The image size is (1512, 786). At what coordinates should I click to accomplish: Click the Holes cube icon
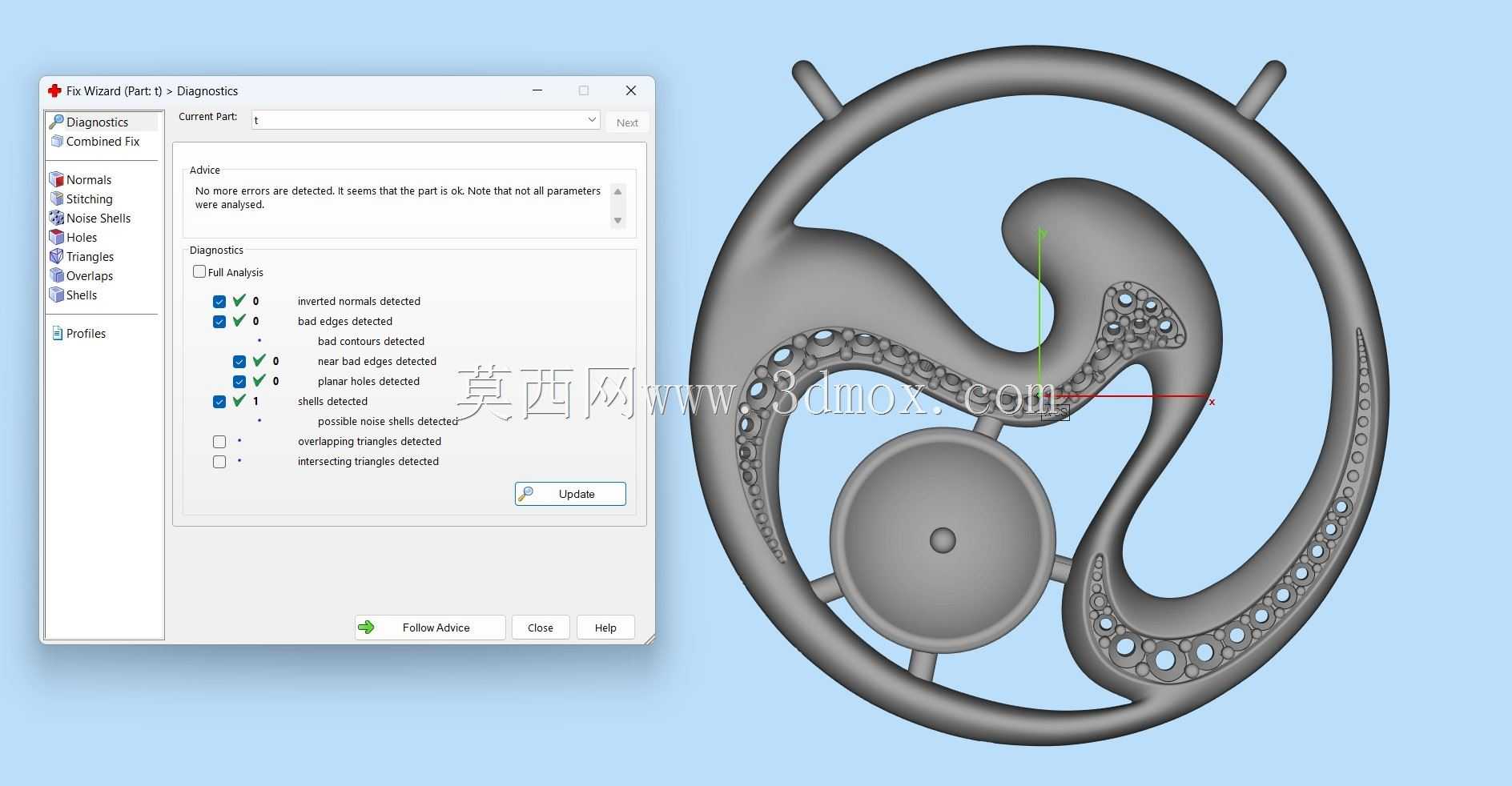click(x=56, y=237)
